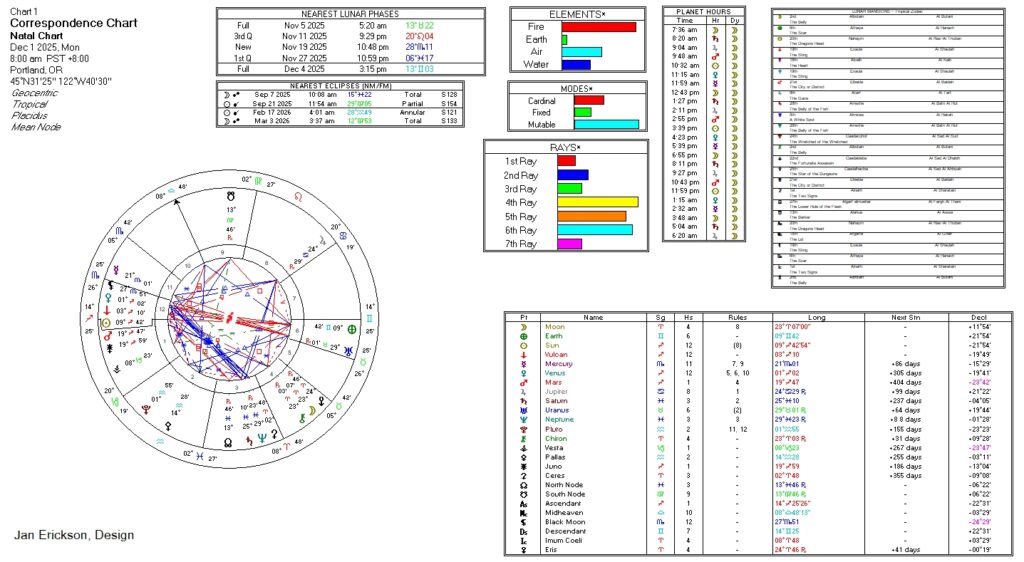Select the Uranus glyph in the planet table
Viewport: 1024px width, 562px height.
523,410
